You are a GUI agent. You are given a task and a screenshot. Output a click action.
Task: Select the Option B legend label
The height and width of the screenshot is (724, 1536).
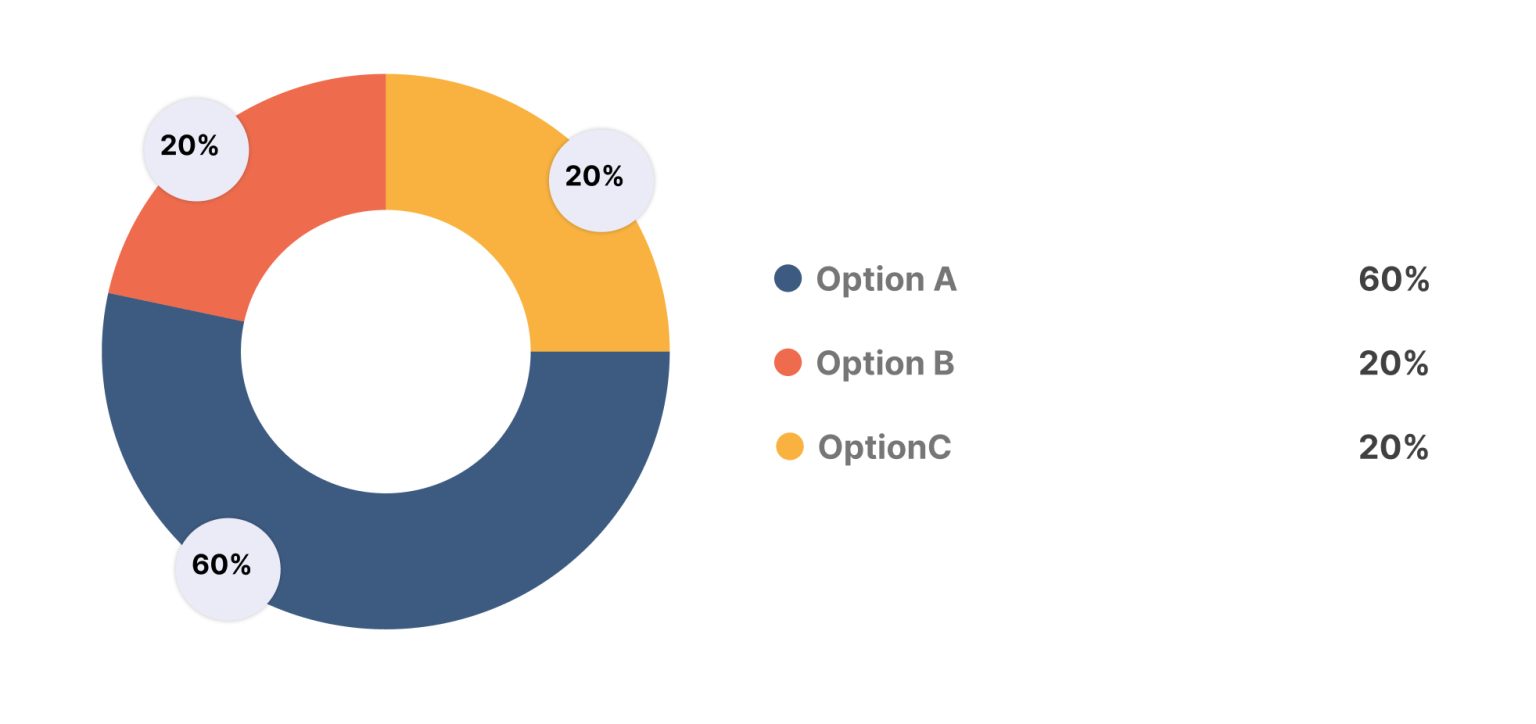click(x=885, y=363)
